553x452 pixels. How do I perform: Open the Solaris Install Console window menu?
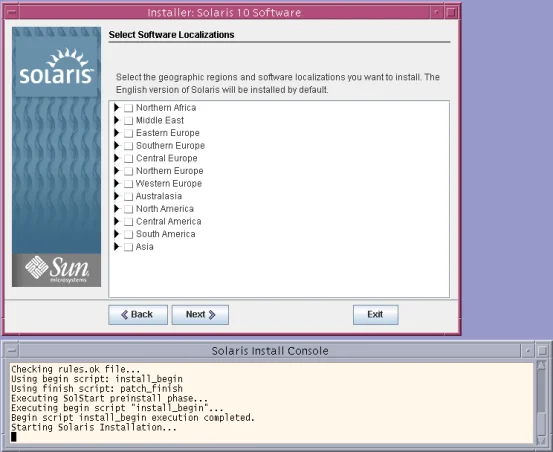coord(12,351)
